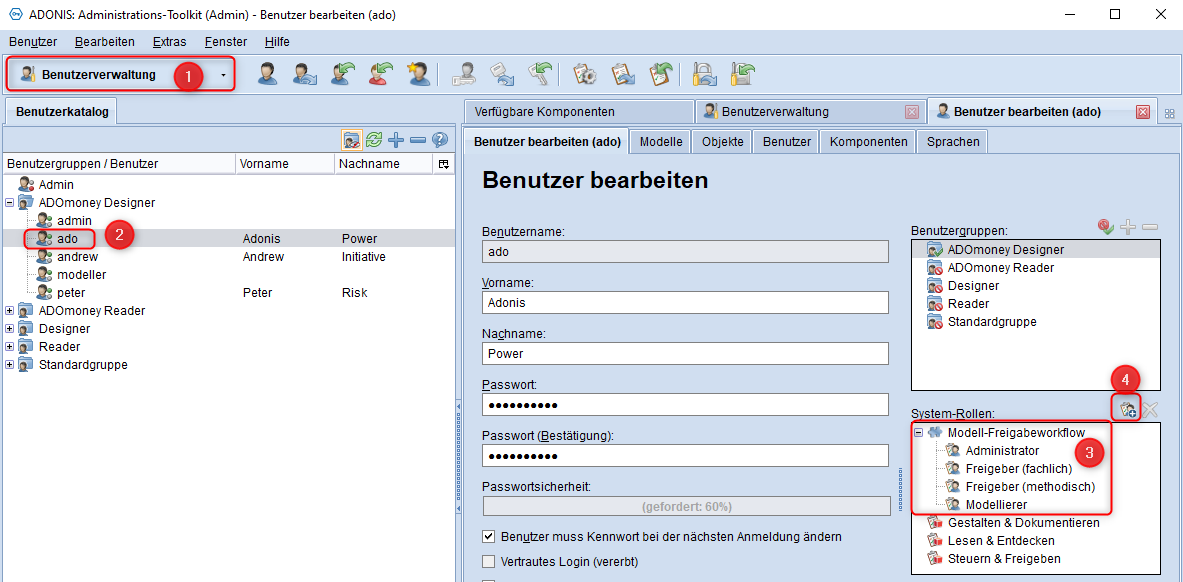Click the user with yellow star toolbar icon
1183x582 pixels.
417,74
